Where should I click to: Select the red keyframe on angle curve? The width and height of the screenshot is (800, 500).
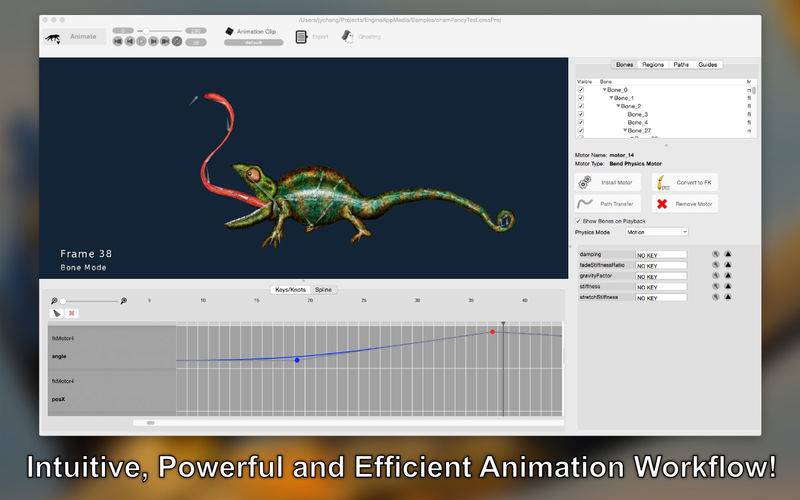492,332
